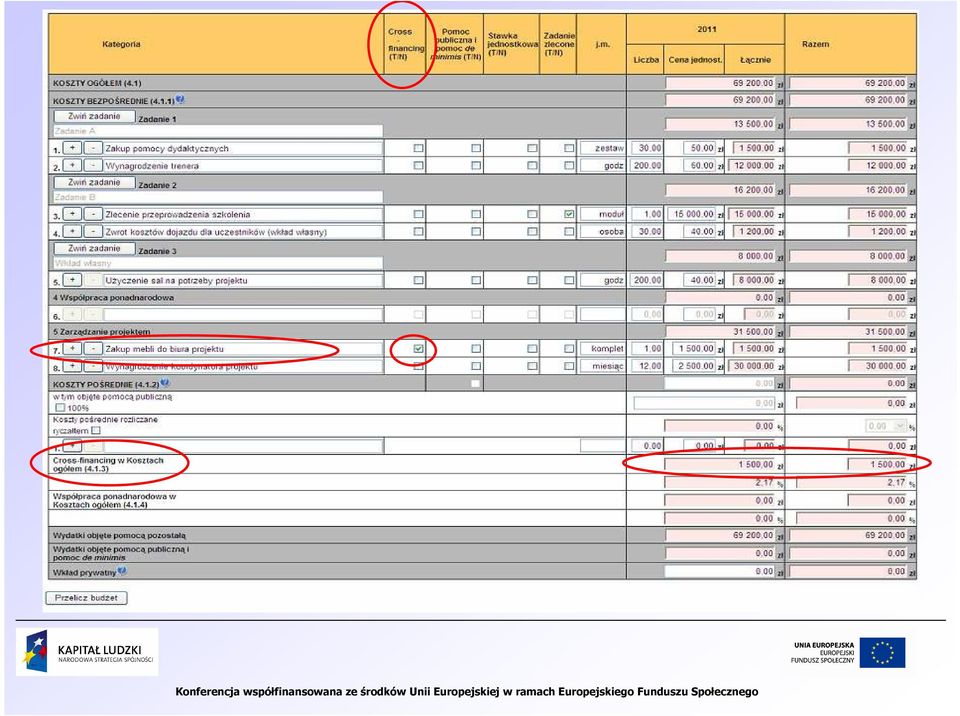Tick the 100% checkbox under objęte pomocą publiczną
The width and height of the screenshot is (960, 716).
(x=60, y=407)
